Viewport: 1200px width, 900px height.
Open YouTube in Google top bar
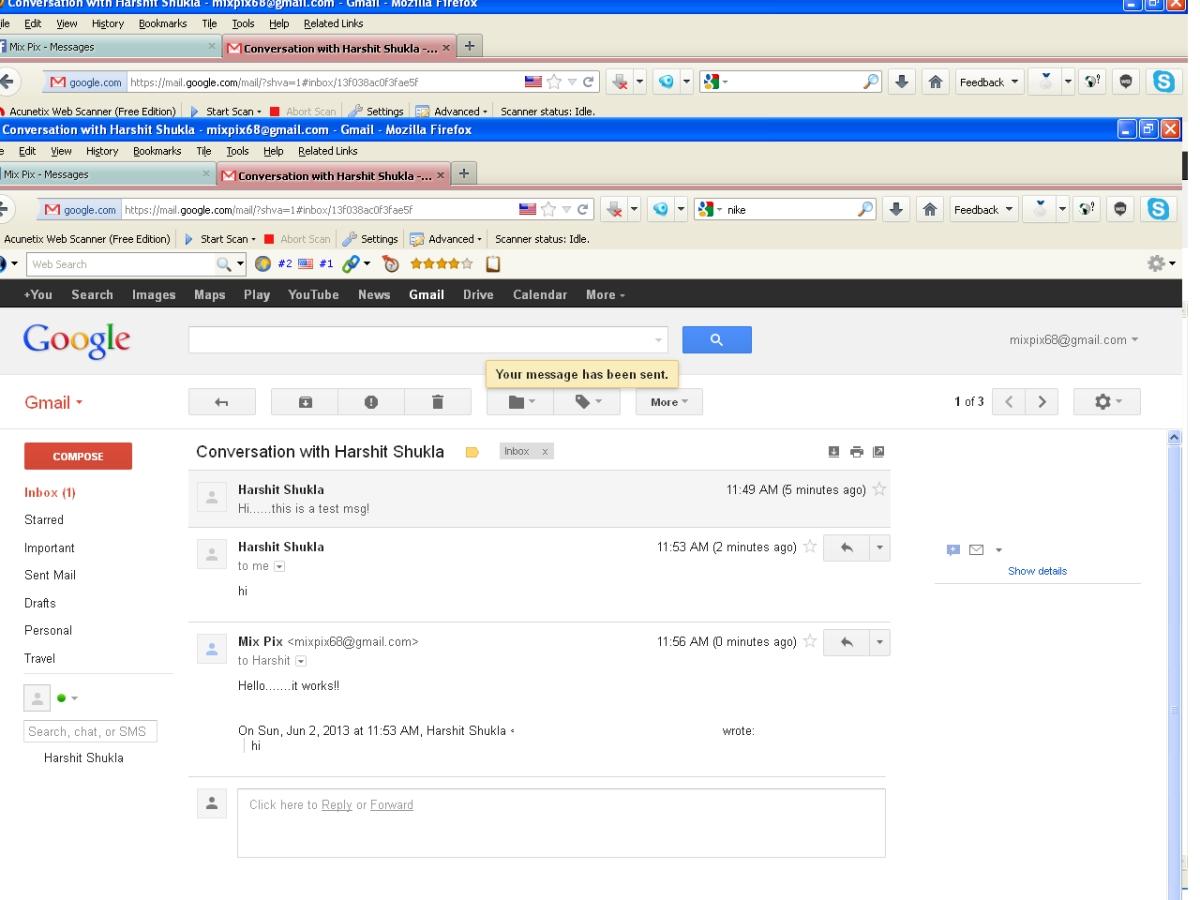pyautogui.click(x=313, y=295)
